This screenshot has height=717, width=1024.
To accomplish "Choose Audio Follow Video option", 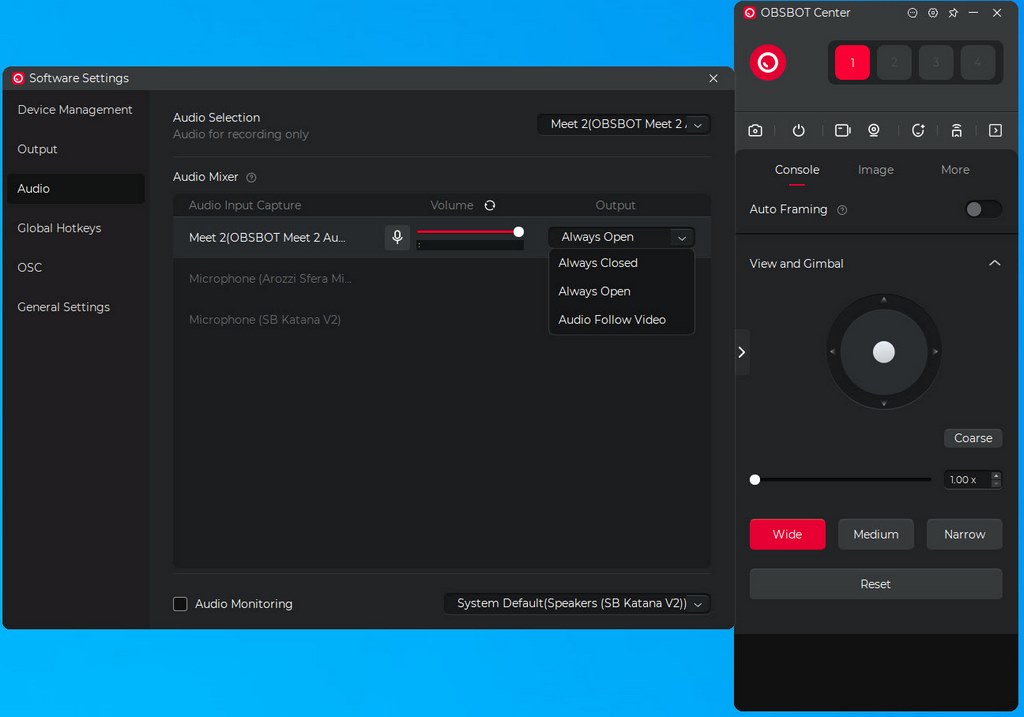I will [621, 320].
